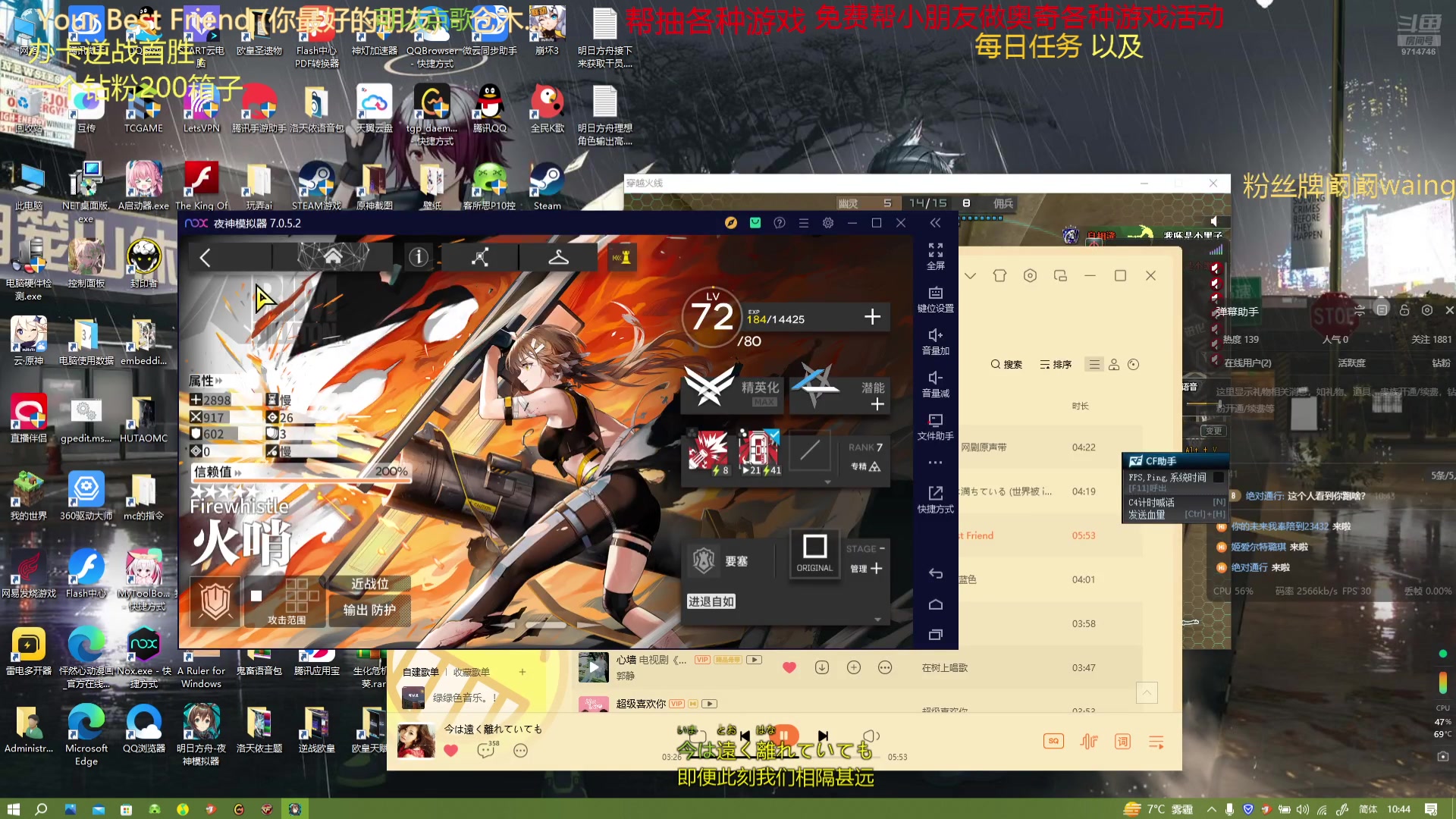Image resolution: width=1456 pixels, height=819 pixels.
Task: Pause the currently playing song
Action: point(785,736)
